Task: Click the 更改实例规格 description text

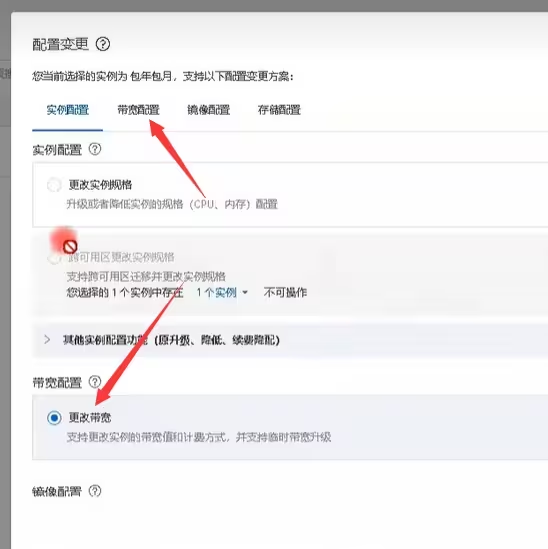Action: (x=172, y=204)
